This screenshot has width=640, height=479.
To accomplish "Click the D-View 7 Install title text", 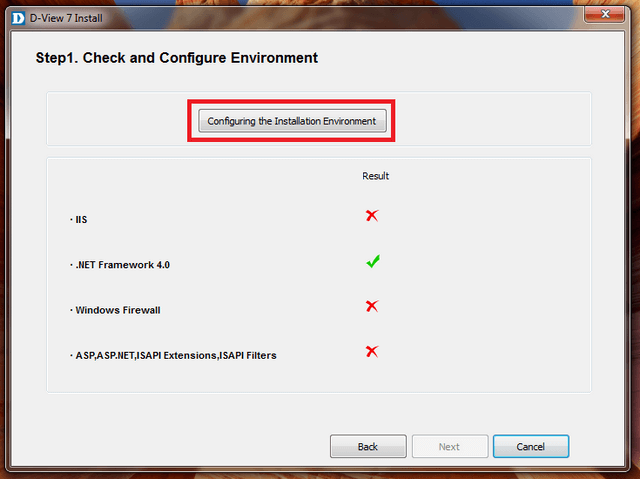I will pyautogui.click(x=64, y=17).
